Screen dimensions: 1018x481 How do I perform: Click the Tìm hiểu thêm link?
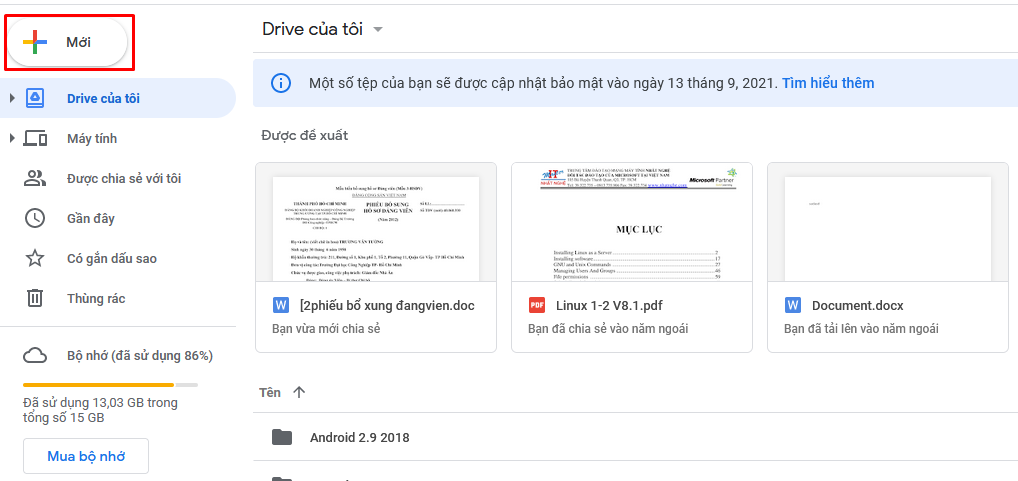click(x=828, y=83)
